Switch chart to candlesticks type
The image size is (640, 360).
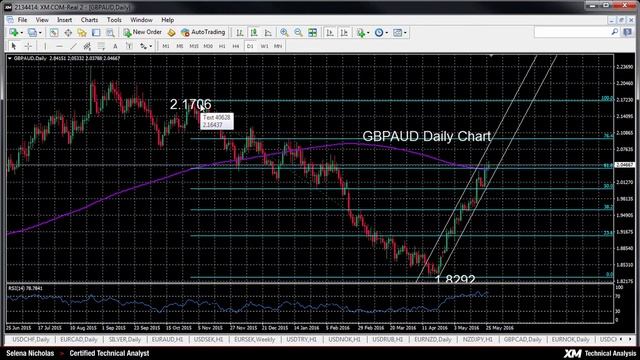pos(254,32)
